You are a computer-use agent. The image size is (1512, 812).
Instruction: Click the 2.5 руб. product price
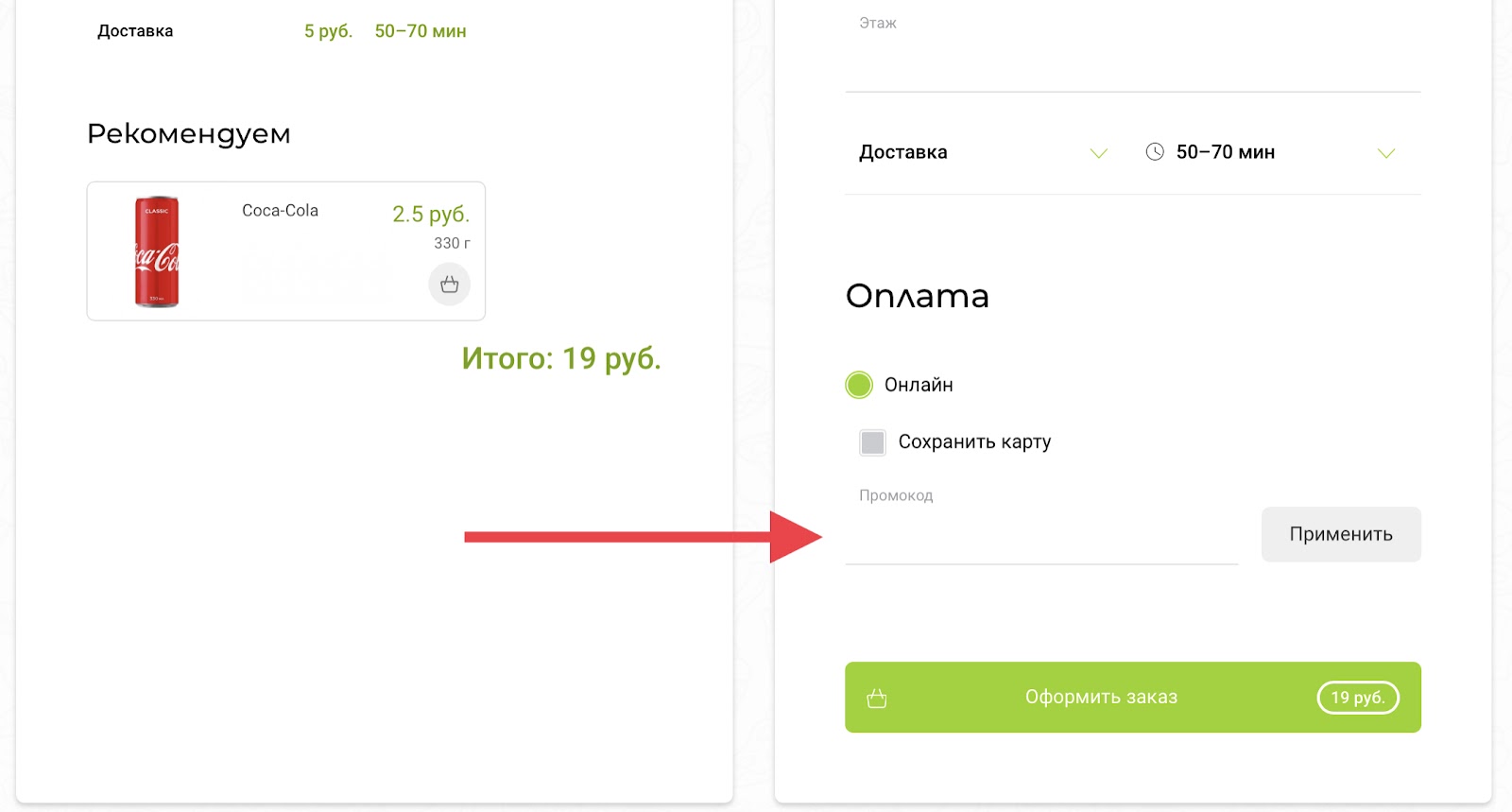pos(431,215)
